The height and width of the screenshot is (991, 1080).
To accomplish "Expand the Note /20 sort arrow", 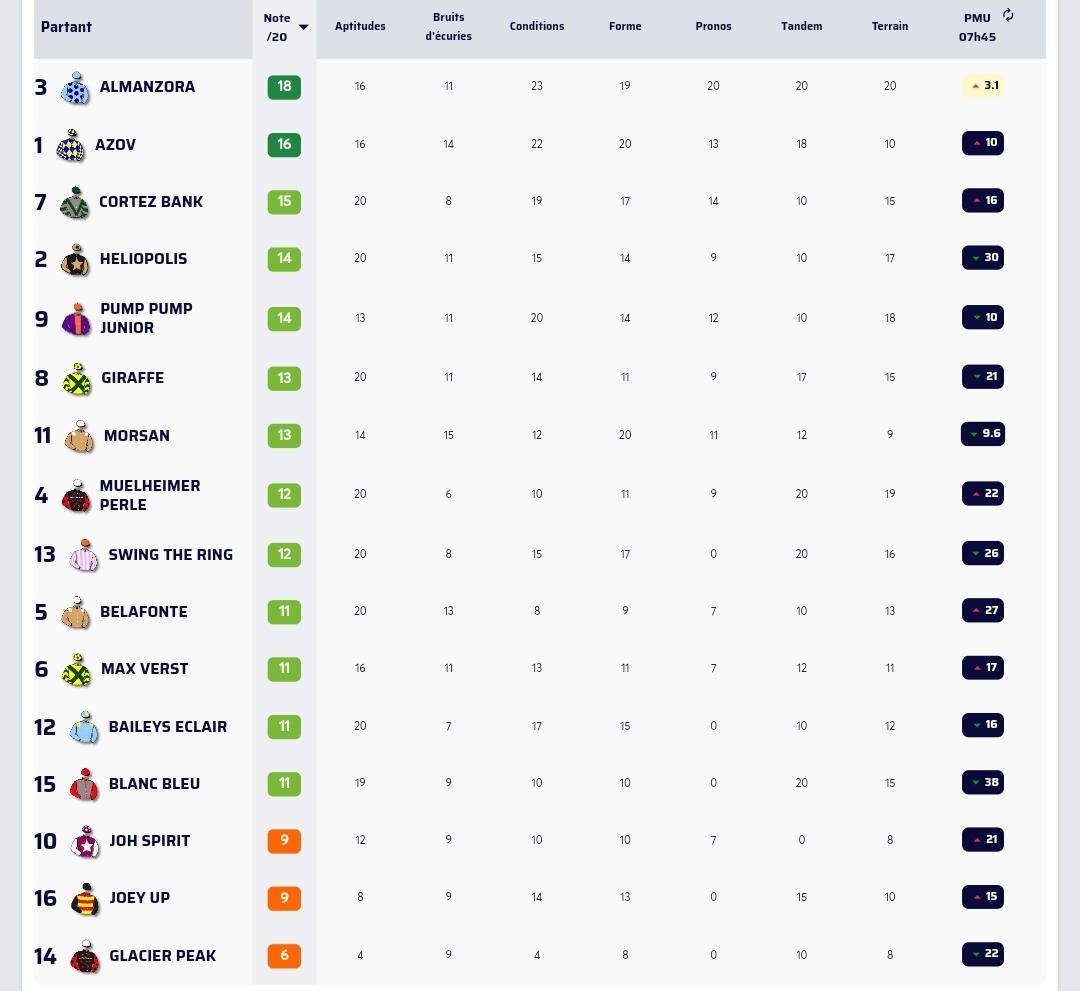I will point(303,27).
